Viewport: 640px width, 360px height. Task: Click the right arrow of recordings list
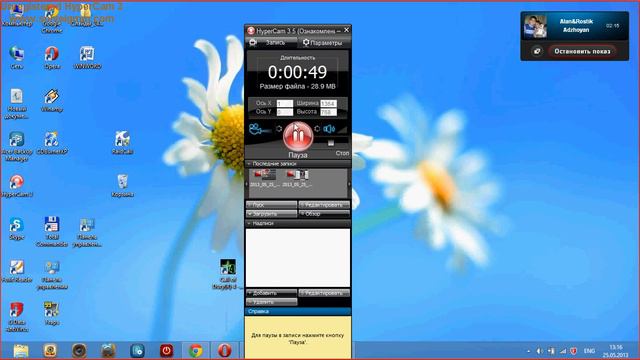click(349, 184)
